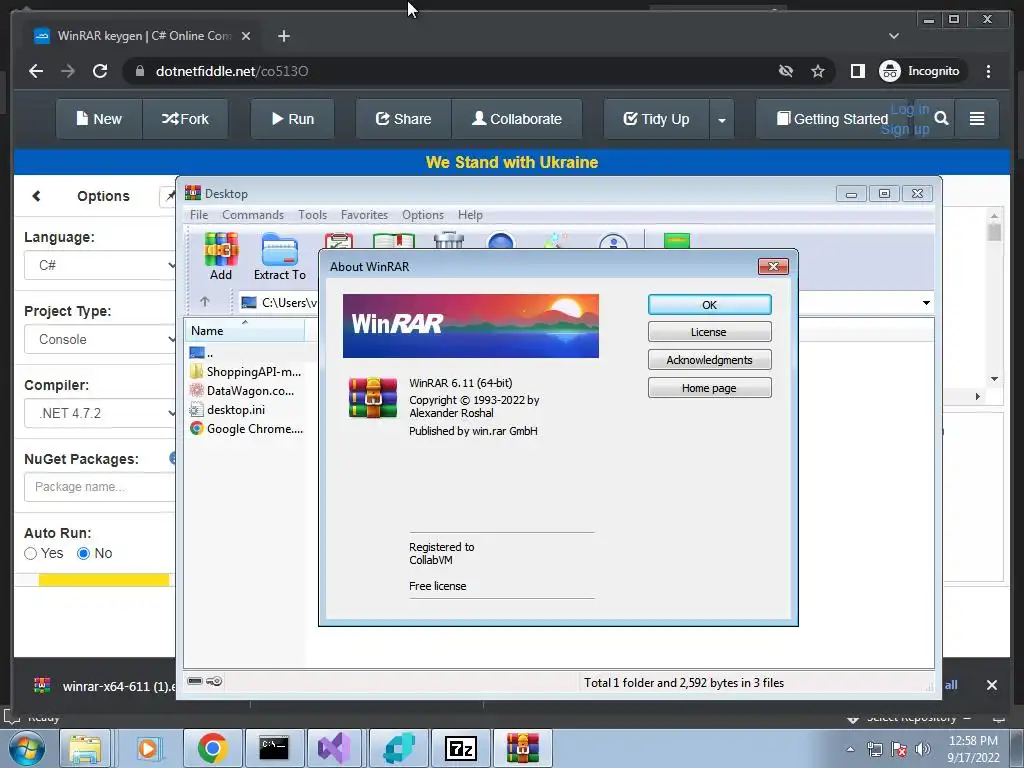
Task: Open the Chrome three-dot menu
Action: coord(988,71)
